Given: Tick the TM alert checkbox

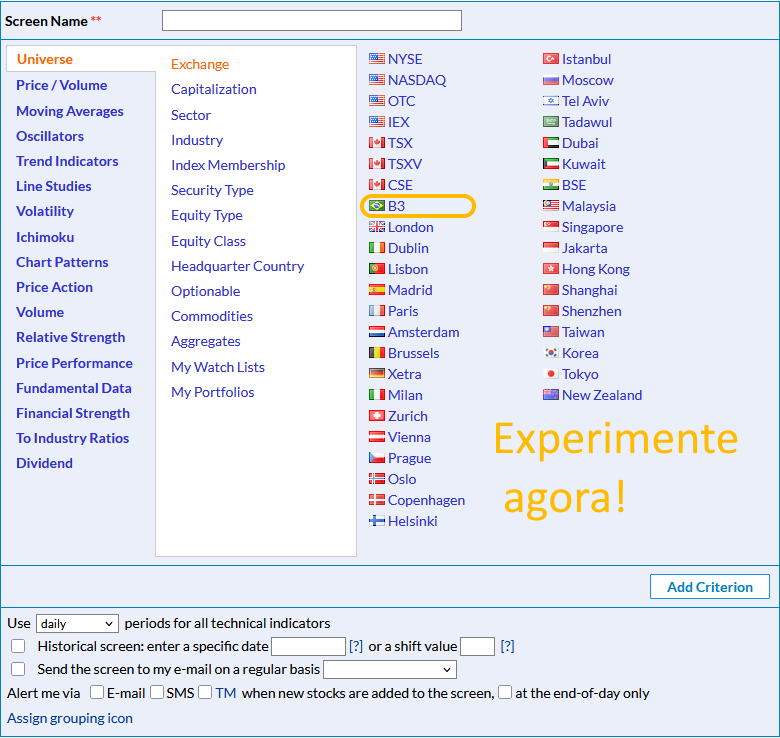Looking at the screenshot, I should click(x=205, y=692).
